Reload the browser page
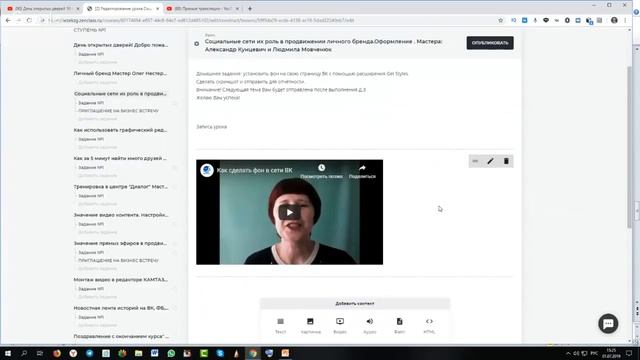Viewport: 640px width, 360px height. point(29,20)
